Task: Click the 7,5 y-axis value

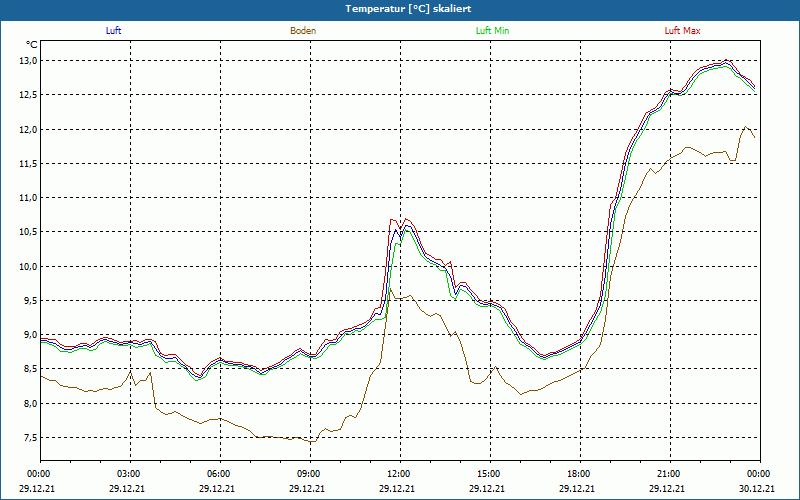Action: coord(31,438)
